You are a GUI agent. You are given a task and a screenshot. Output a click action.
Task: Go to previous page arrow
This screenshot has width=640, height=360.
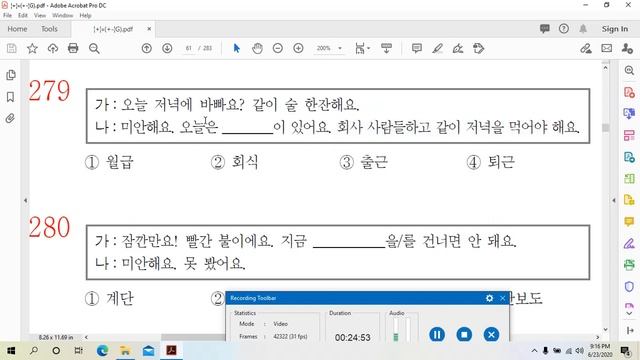(147, 49)
